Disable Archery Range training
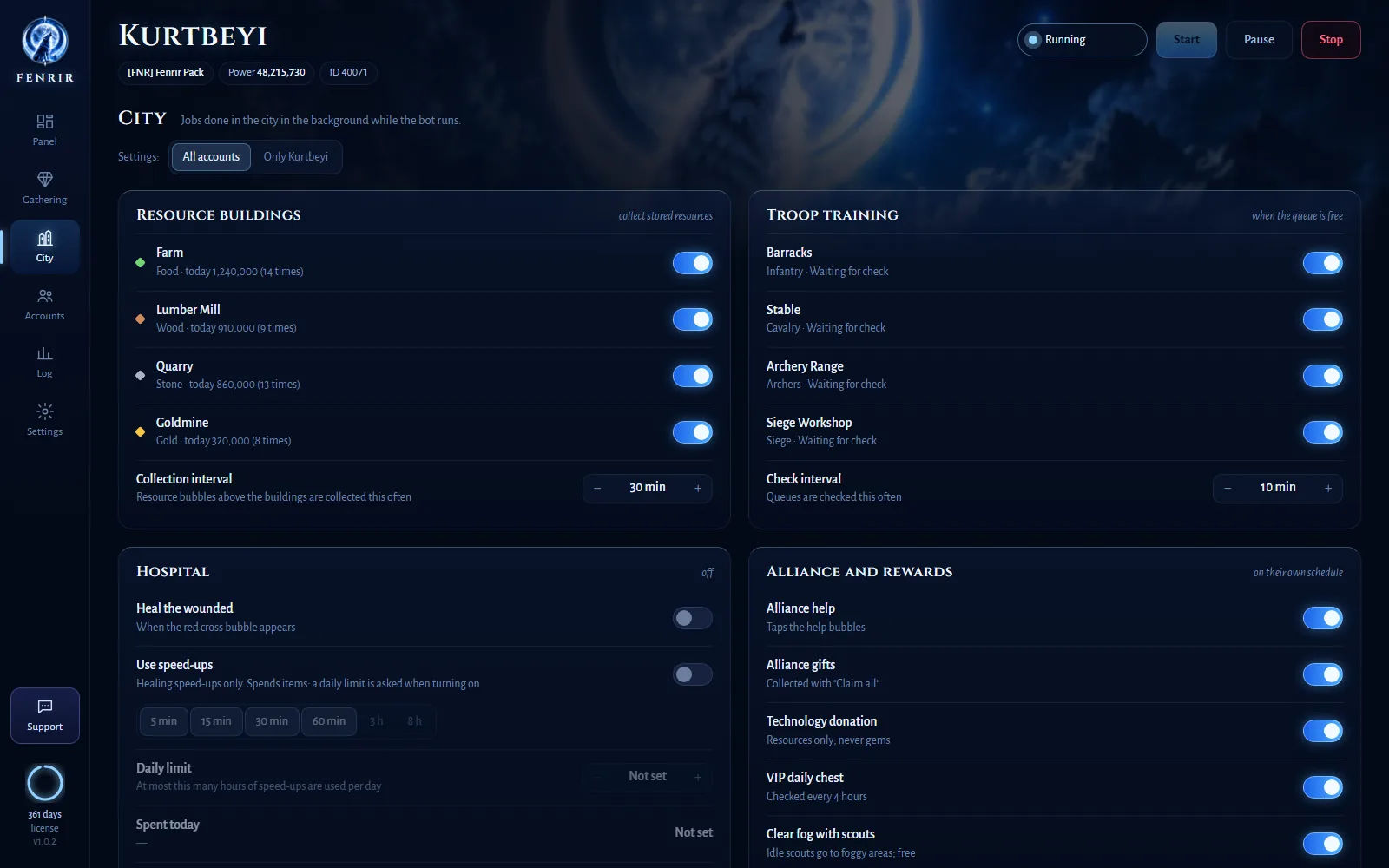The width and height of the screenshot is (1389, 868). pos(1323,376)
